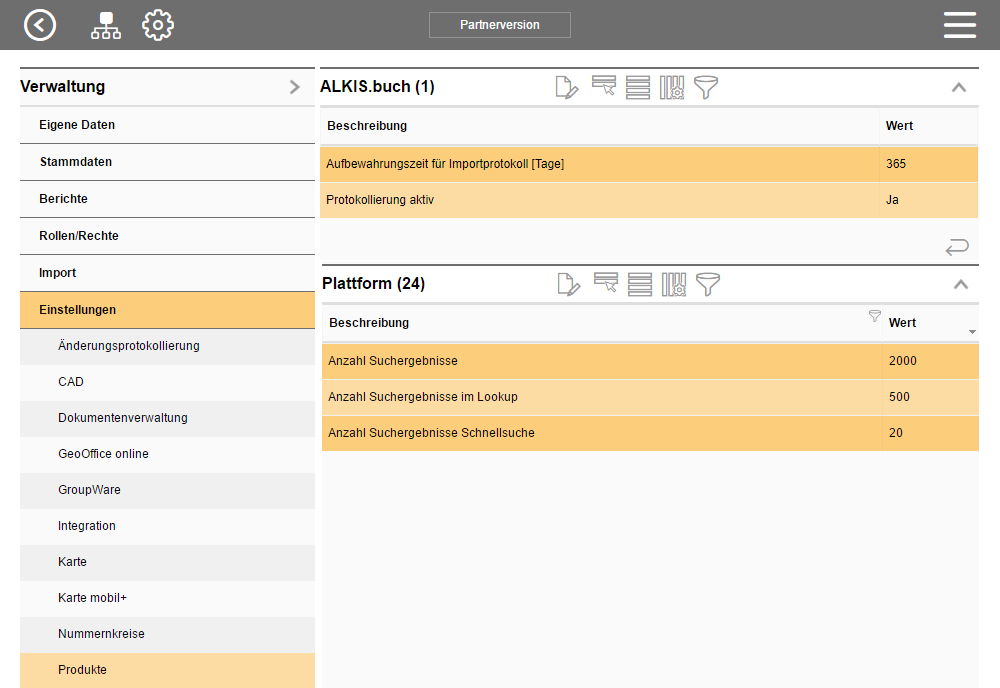Click the Partnerversion button

(500, 25)
